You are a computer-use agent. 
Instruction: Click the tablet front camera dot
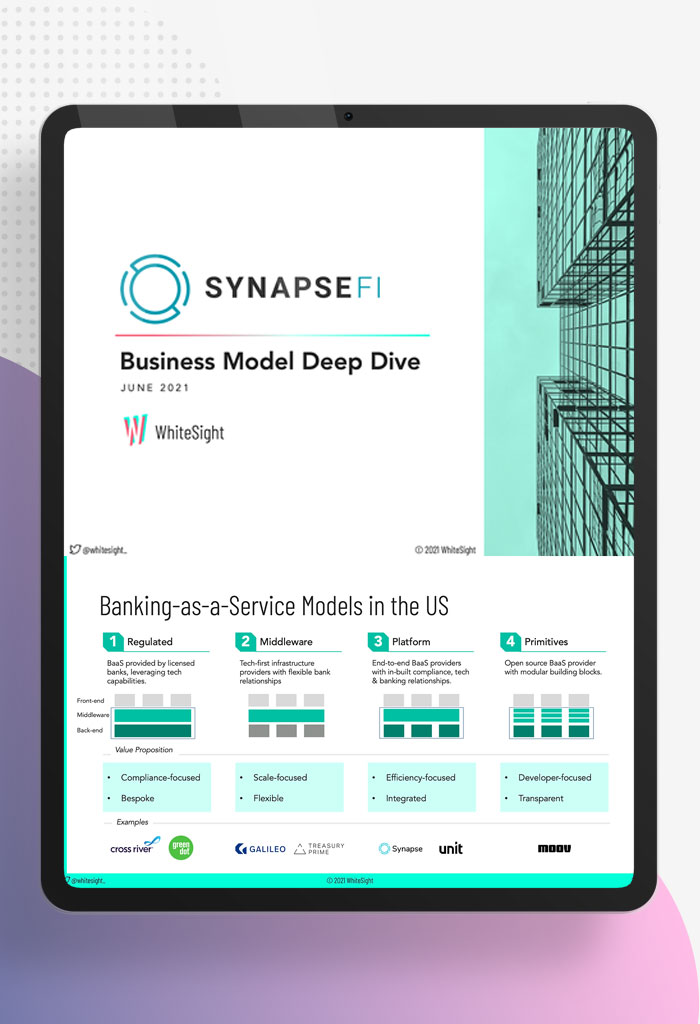click(x=349, y=116)
